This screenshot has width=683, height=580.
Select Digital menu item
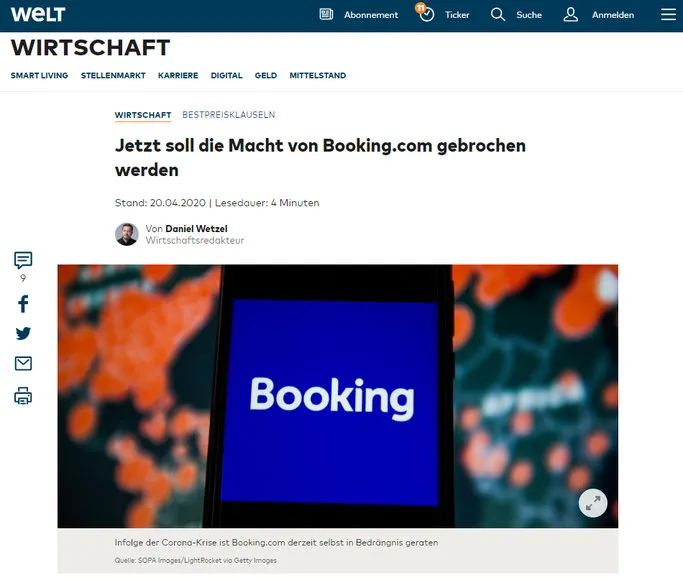227,75
